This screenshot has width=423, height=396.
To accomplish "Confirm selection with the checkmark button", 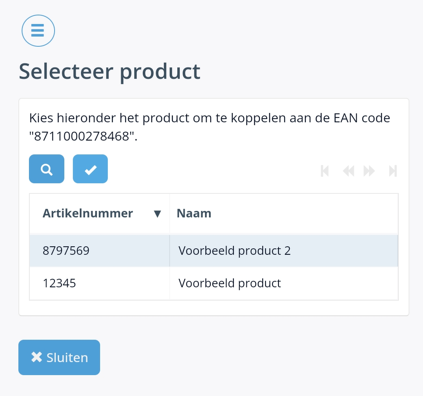I will [90, 169].
